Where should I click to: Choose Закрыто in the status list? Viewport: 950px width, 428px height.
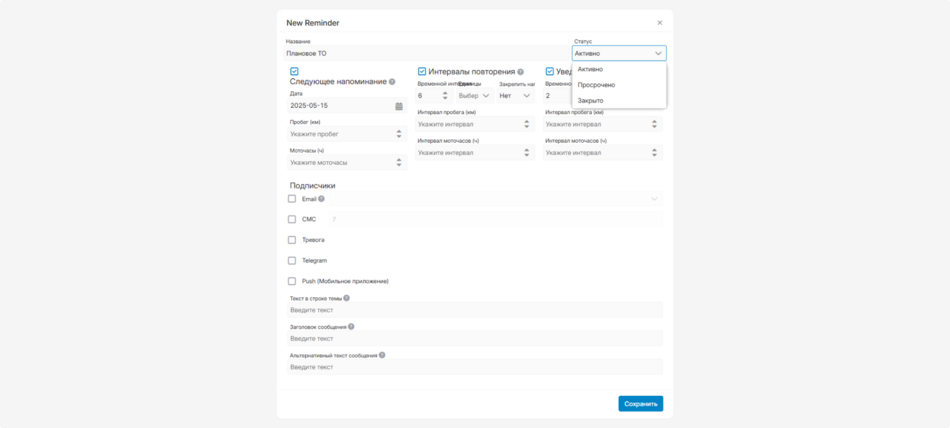(x=590, y=101)
